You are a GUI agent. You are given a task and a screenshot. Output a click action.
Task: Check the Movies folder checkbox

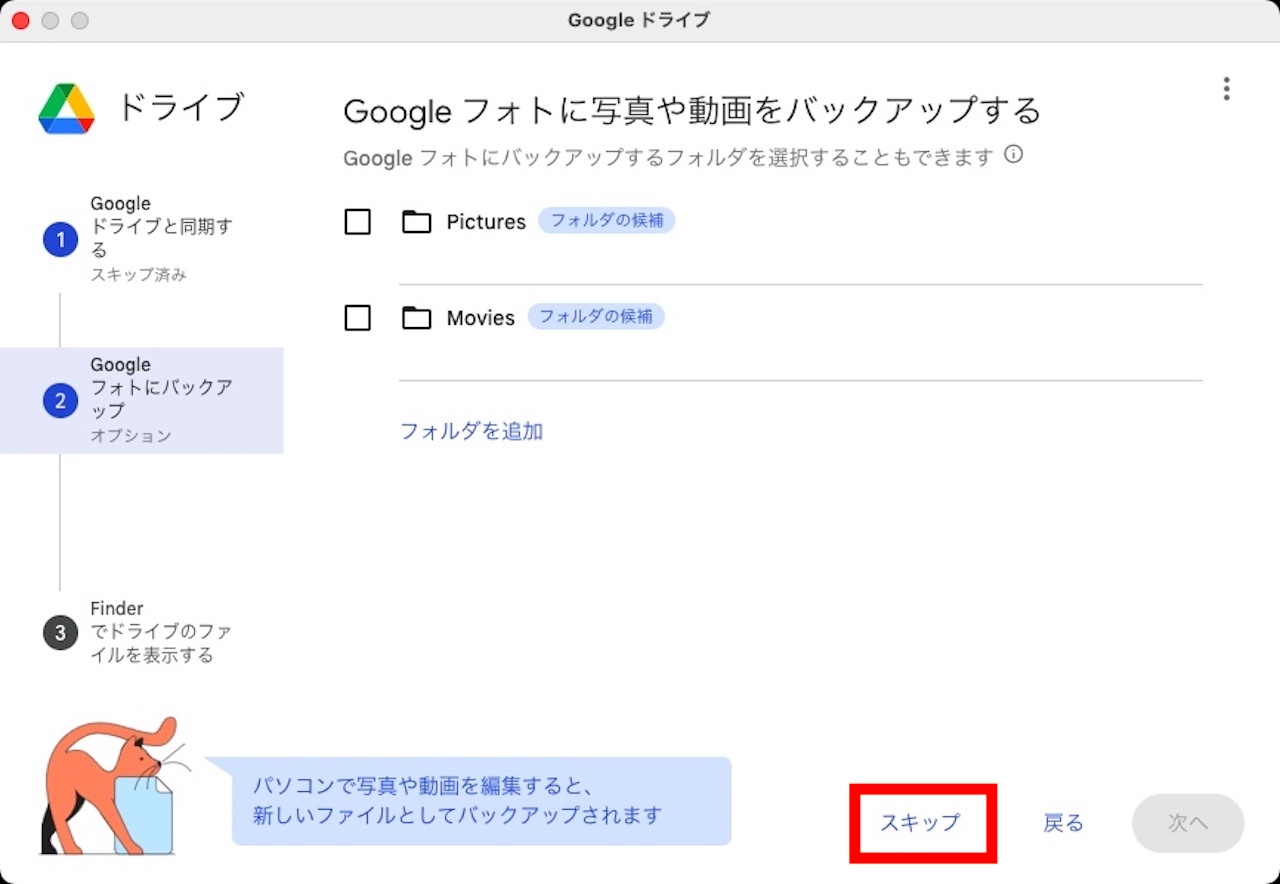click(357, 318)
